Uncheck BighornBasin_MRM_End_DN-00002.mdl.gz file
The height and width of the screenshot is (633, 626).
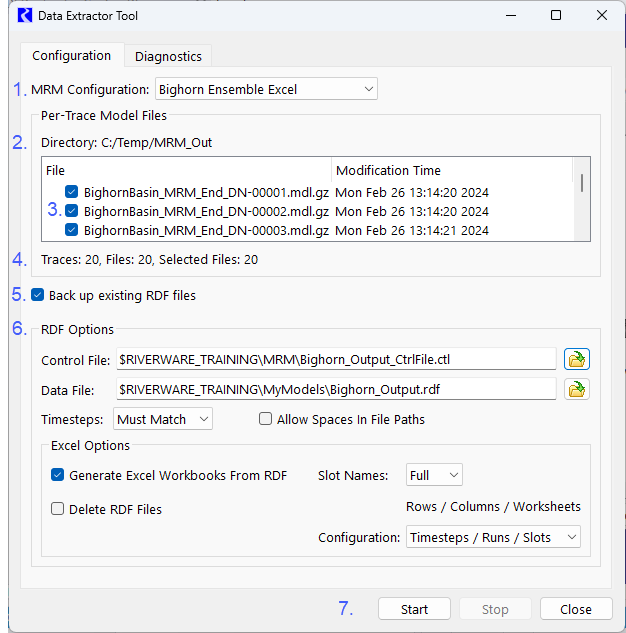71,211
